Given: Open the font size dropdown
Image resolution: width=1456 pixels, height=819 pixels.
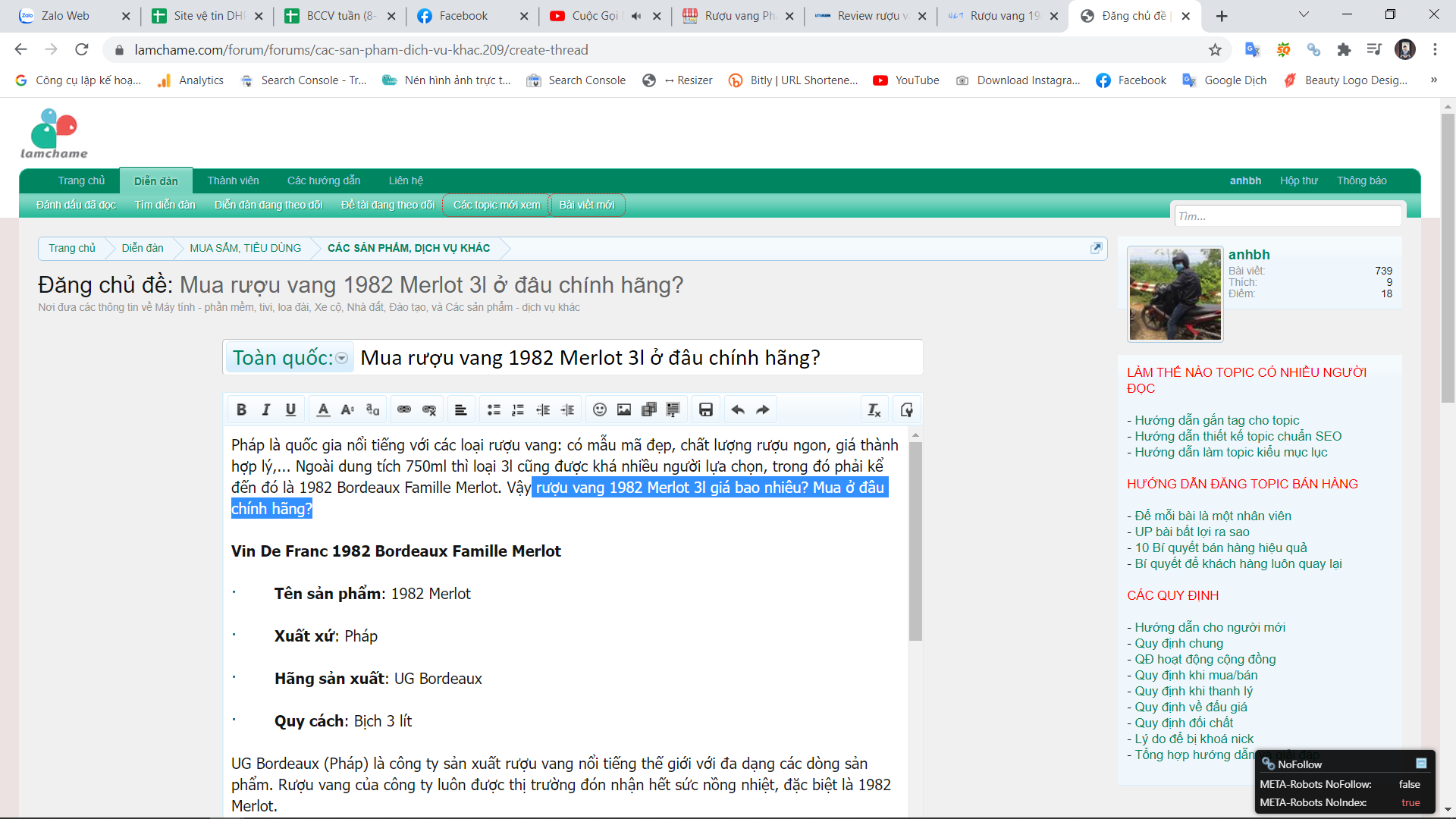Looking at the screenshot, I should [x=347, y=409].
